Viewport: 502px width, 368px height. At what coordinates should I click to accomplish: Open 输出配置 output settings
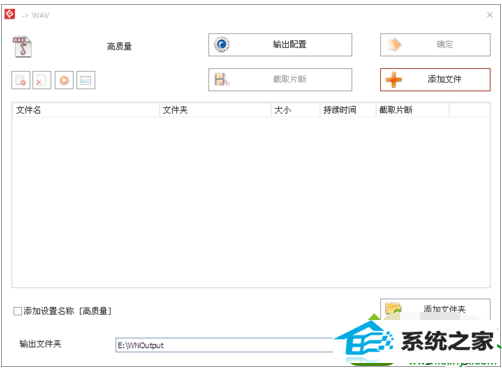280,45
